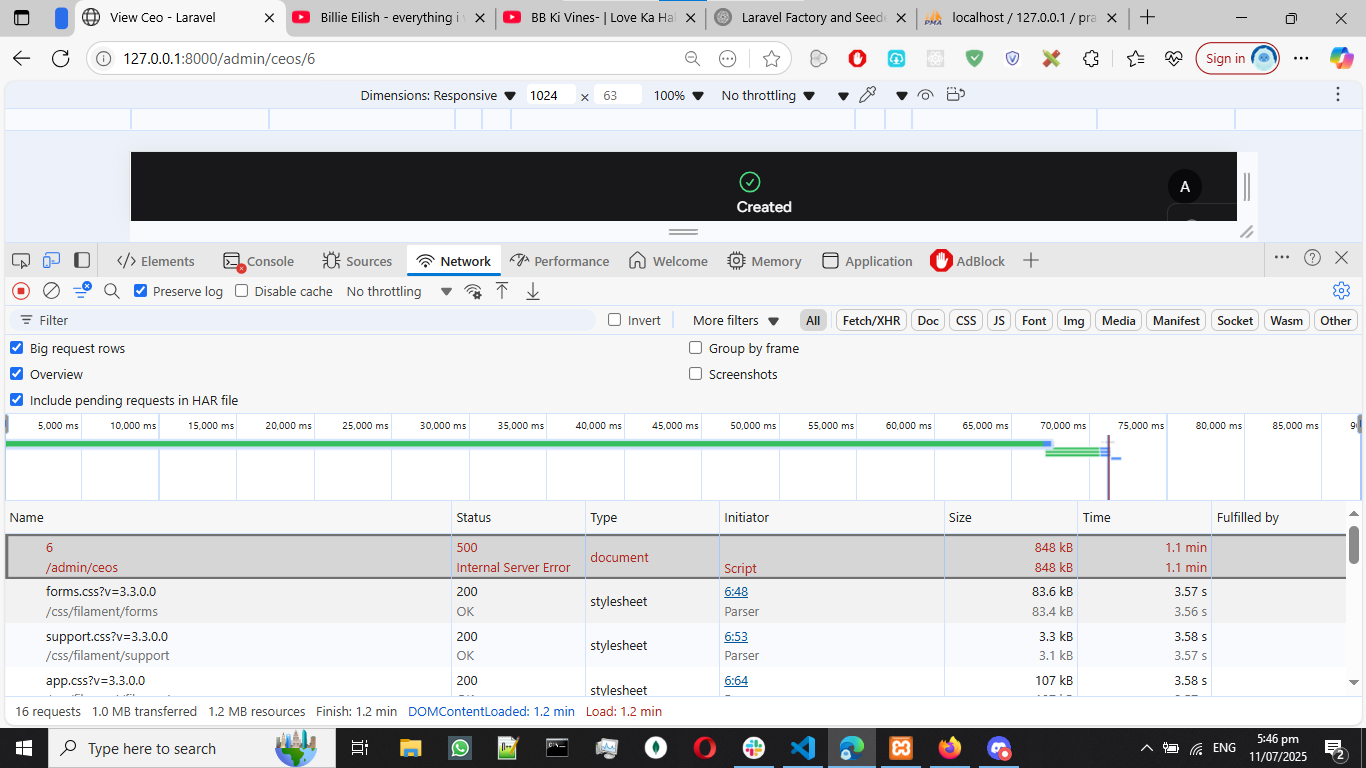1366x768 pixels.
Task: Open DevTools more options ellipsis
Action: [1282, 258]
